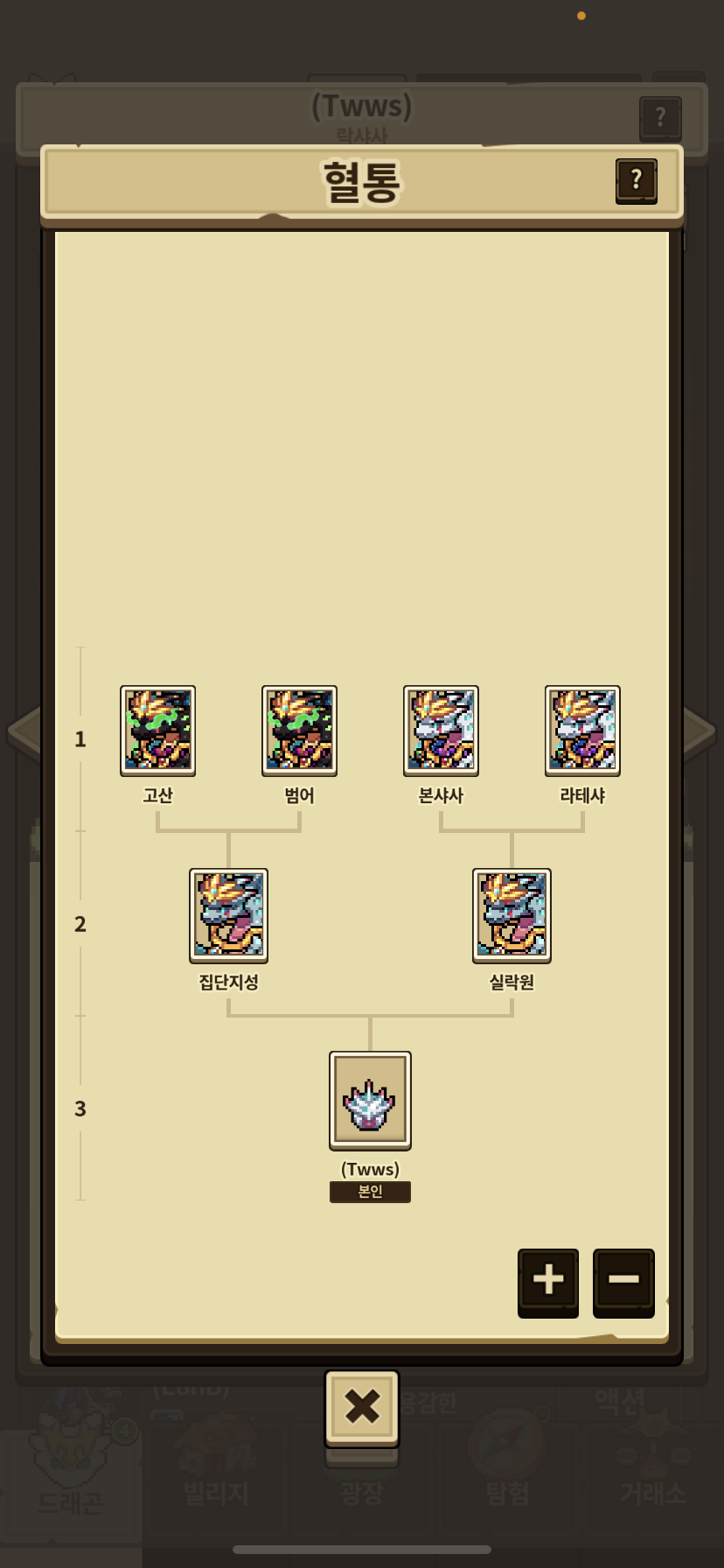Image resolution: width=724 pixels, height=1568 pixels.
Task: Select the 범어 dragon portrait
Action: pyautogui.click(x=299, y=731)
